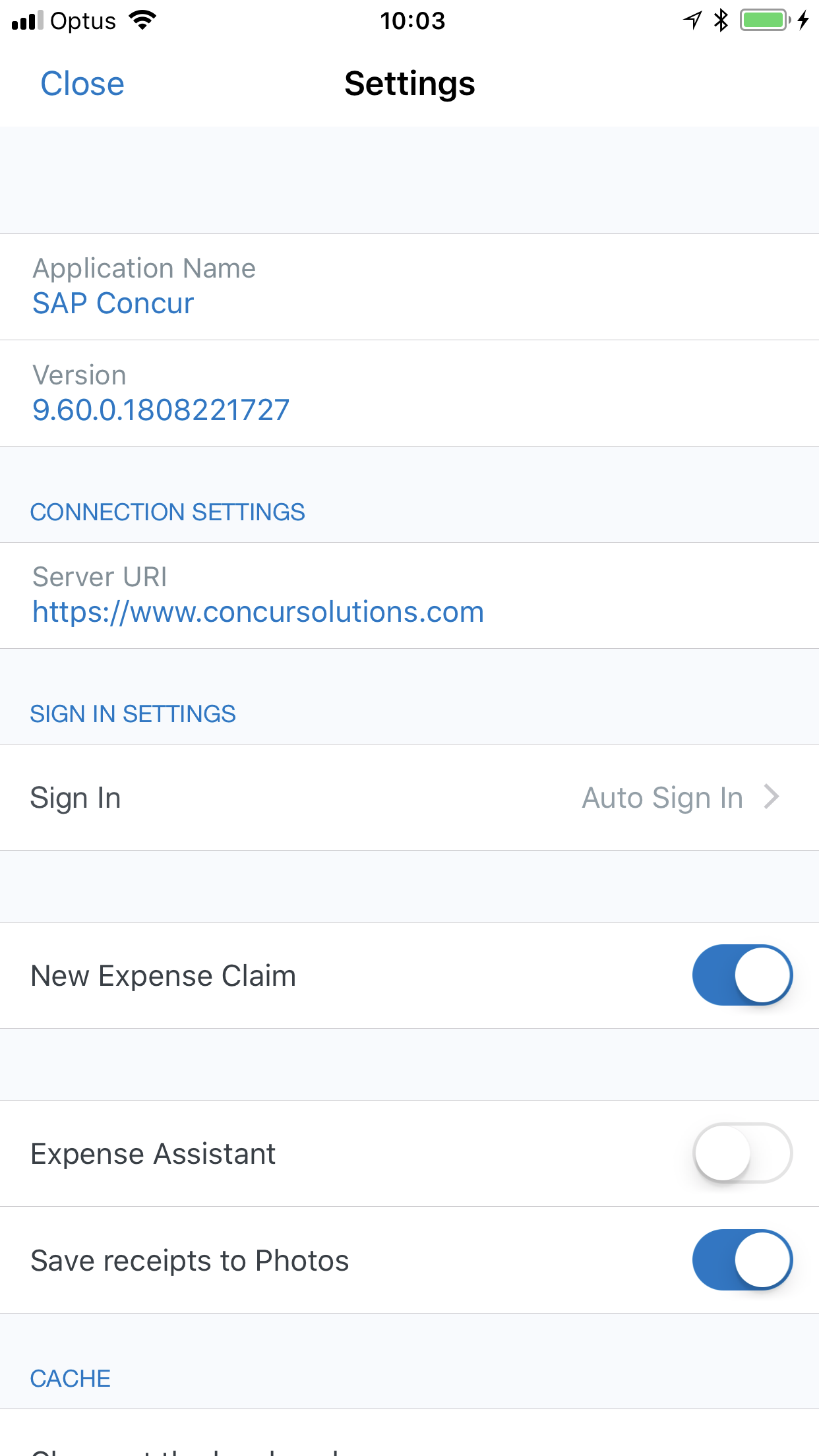Tap the battery status icon
Viewport: 819px width, 1456px height.
pos(765,20)
